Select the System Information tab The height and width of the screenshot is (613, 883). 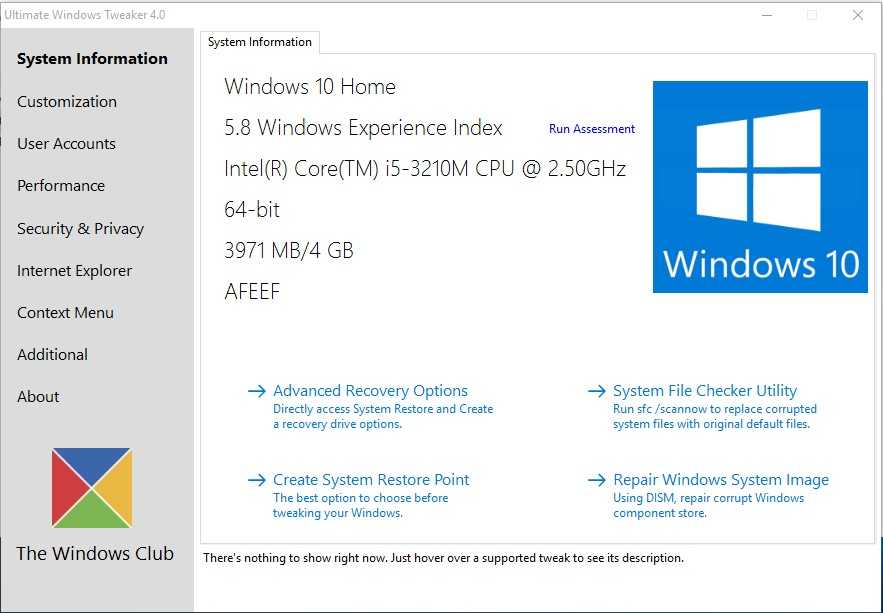(260, 42)
